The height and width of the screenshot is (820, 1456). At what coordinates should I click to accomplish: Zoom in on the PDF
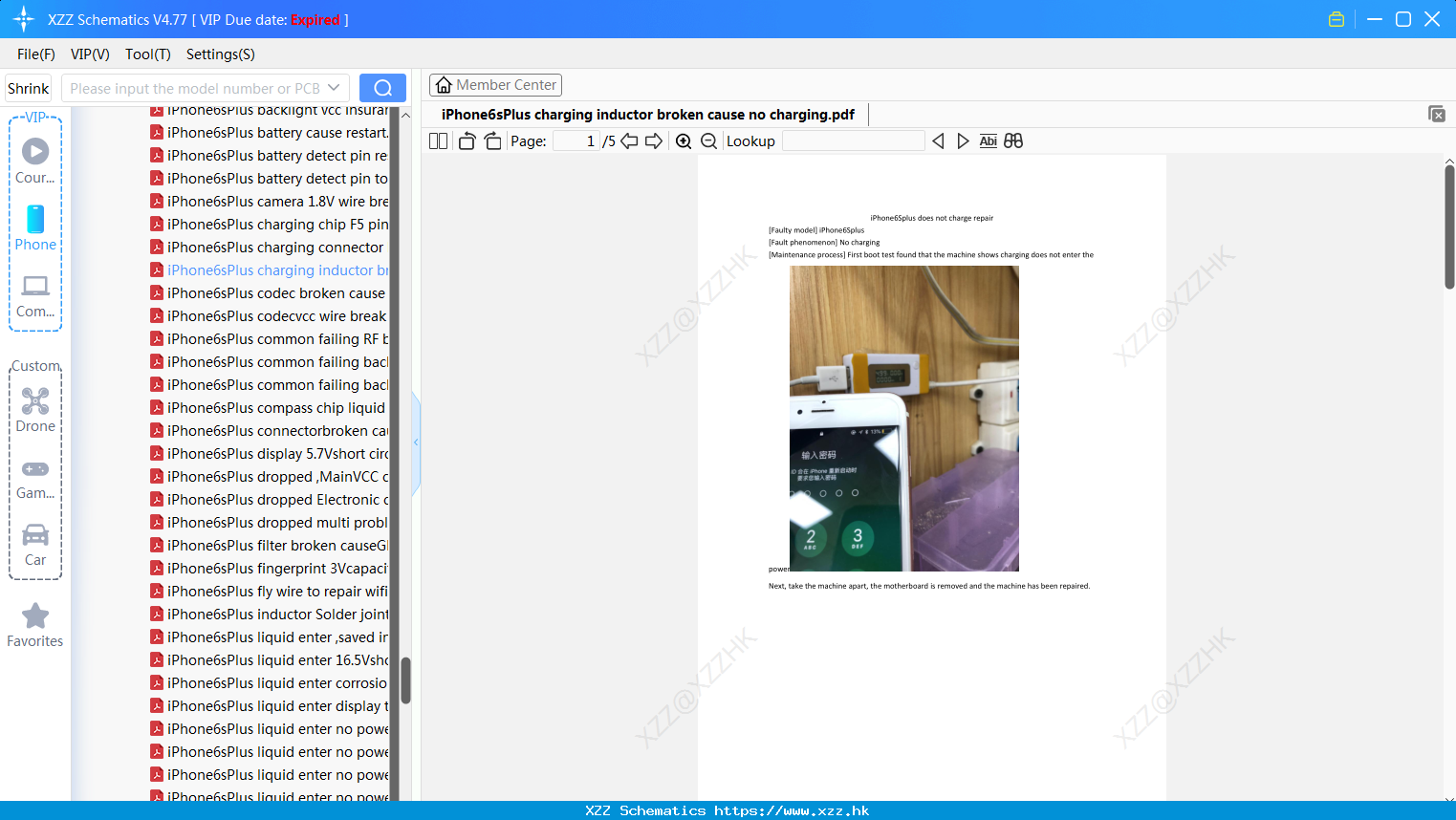point(684,140)
